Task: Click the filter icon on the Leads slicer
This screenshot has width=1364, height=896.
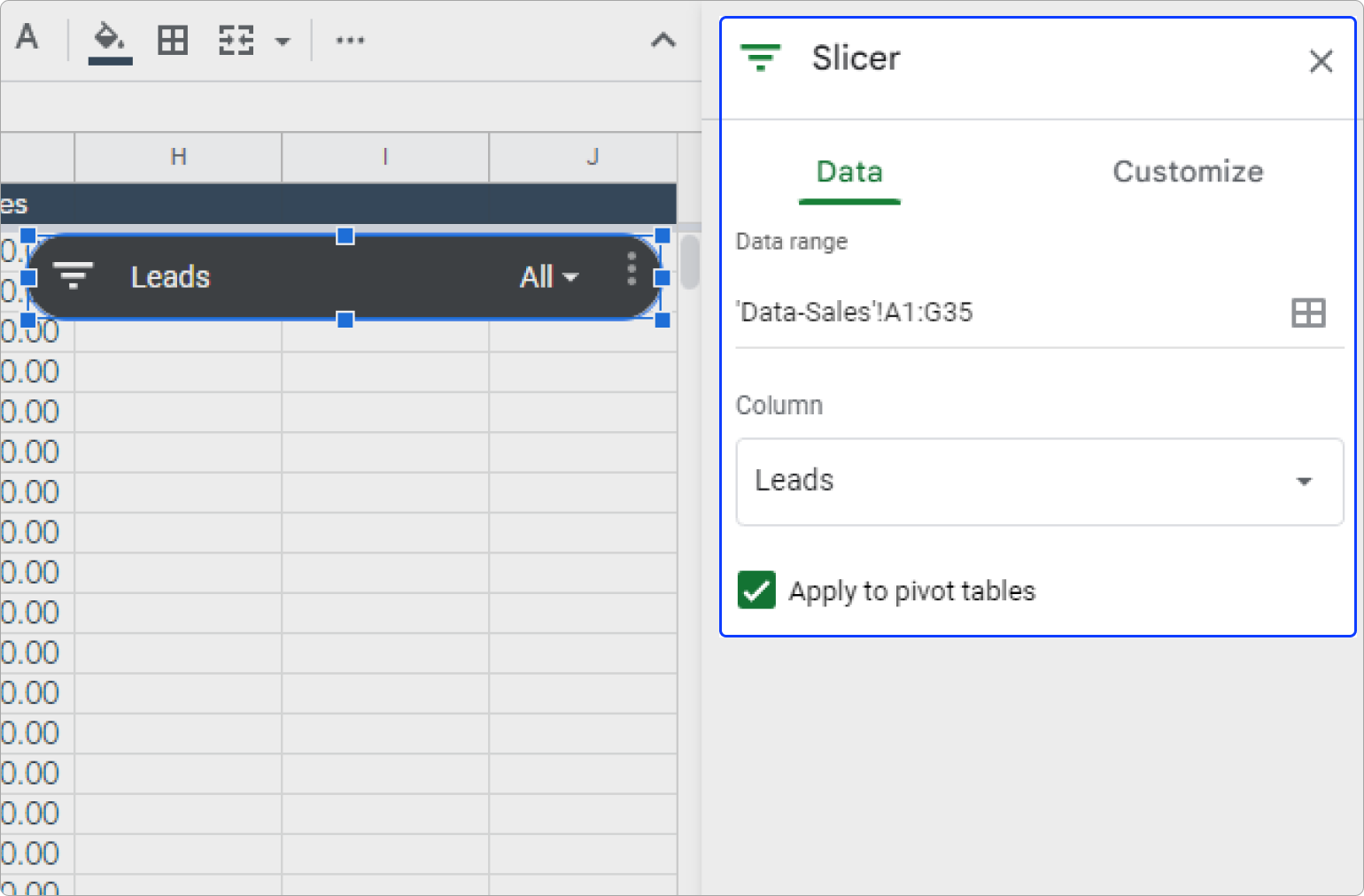Action: pyautogui.click(x=74, y=275)
